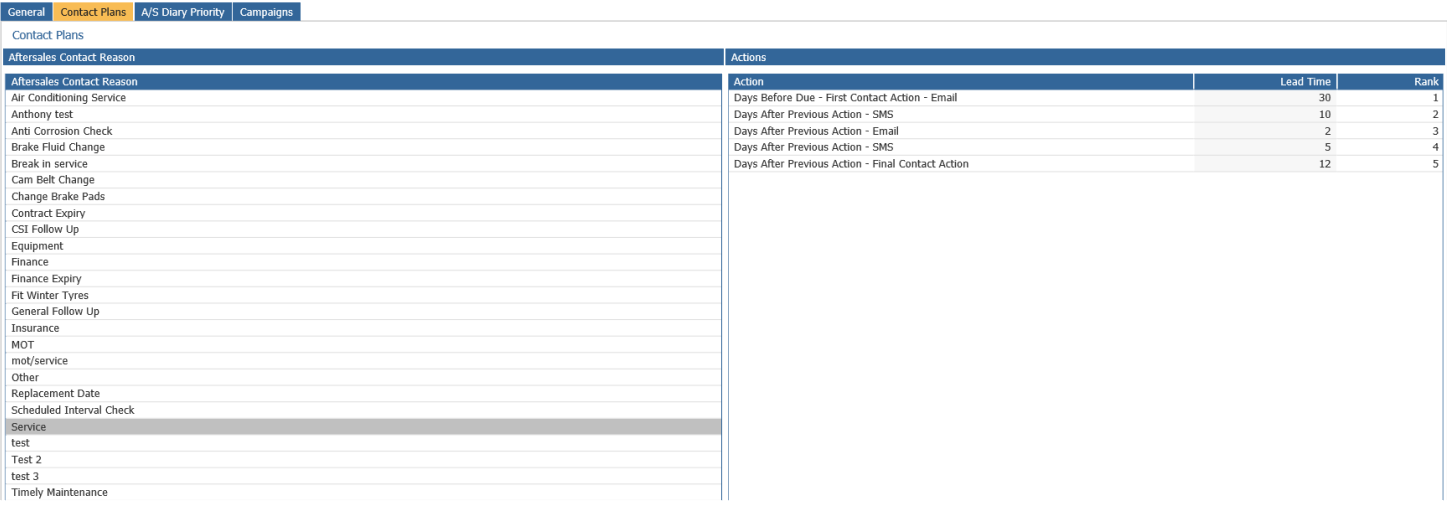Click rank cell for Final Contact Action
Image resolution: width=1447 pixels, height=508 pixels.
point(1390,164)
